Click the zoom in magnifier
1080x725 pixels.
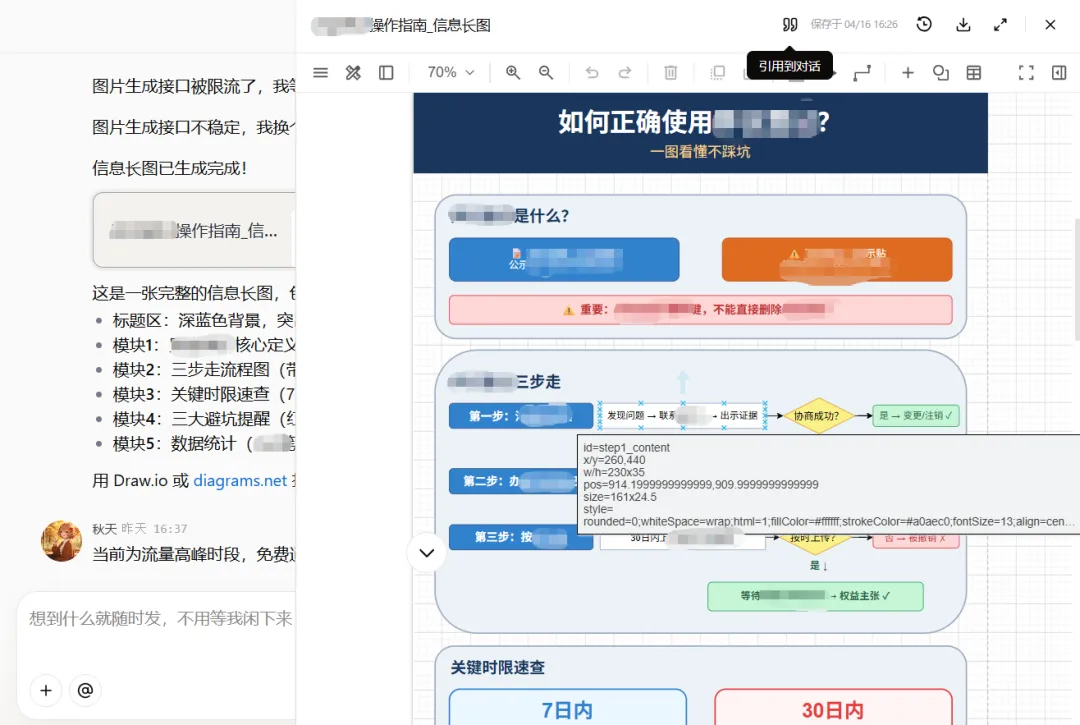point(512,72)
